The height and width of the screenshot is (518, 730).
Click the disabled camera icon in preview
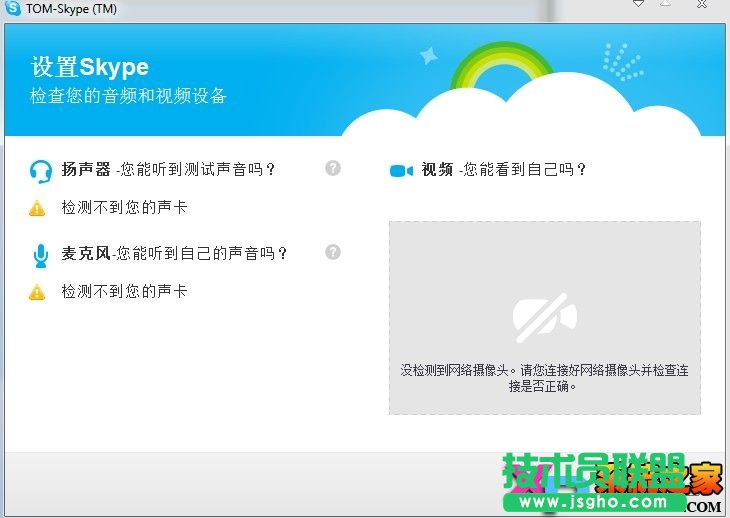click(544, 318)
